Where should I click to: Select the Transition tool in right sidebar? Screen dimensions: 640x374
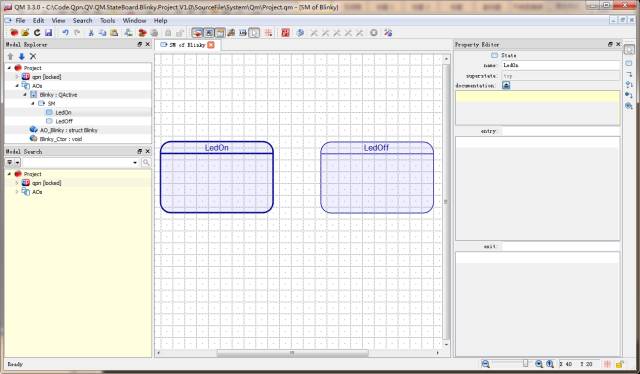click(629, 74)
